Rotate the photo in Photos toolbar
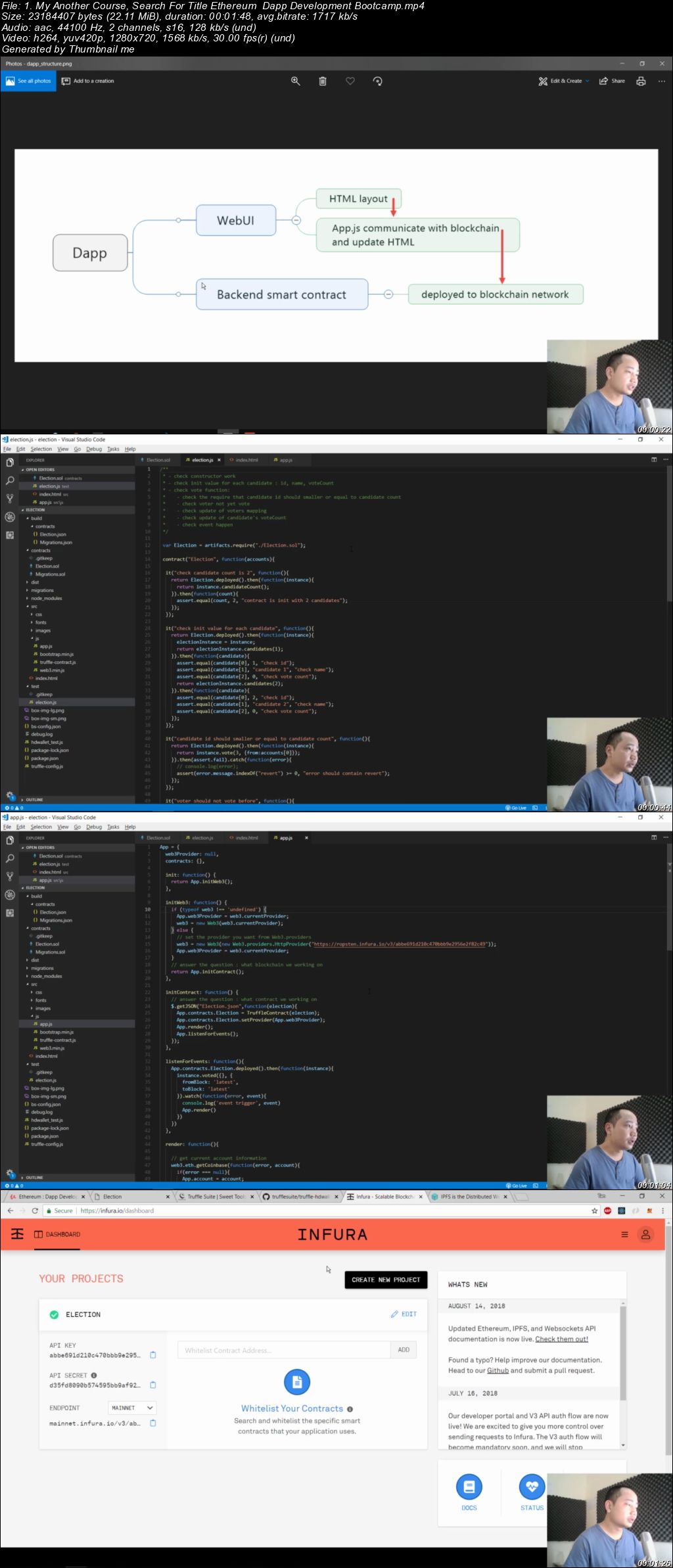The image size is (673, 1568). (377, 81)
